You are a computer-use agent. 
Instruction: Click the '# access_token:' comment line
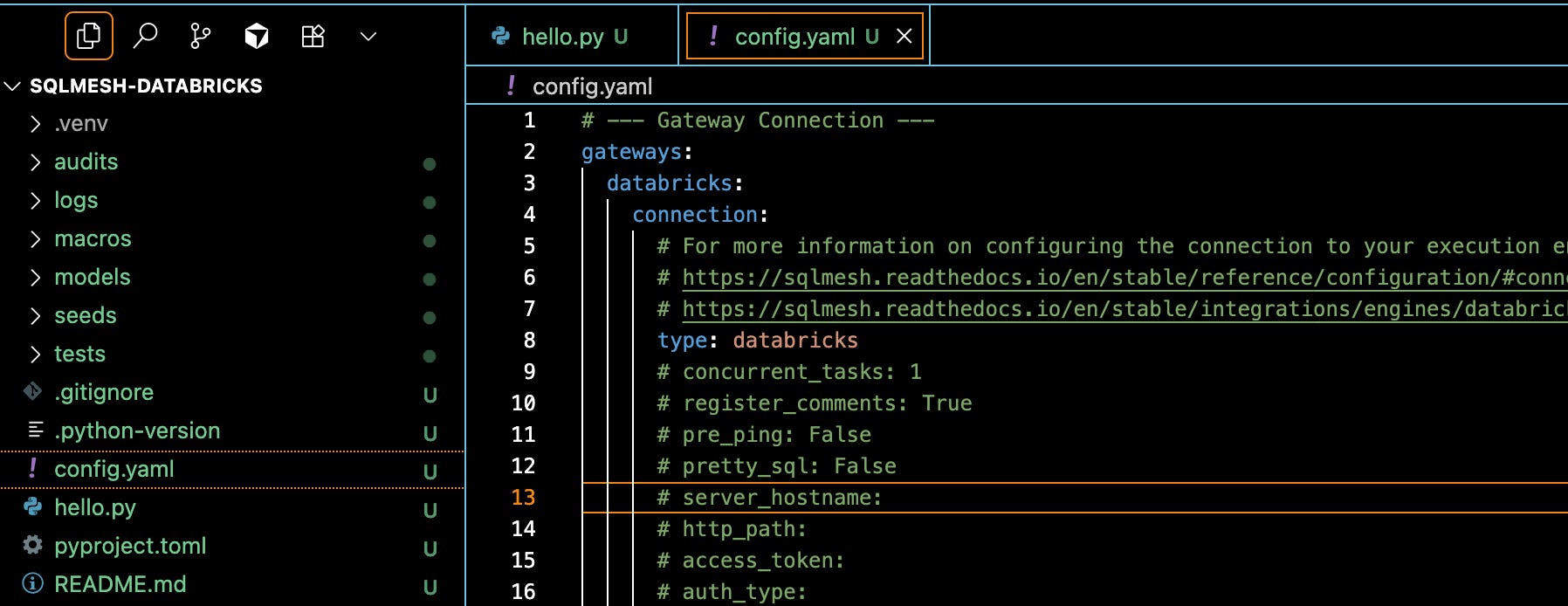(751, 561)
